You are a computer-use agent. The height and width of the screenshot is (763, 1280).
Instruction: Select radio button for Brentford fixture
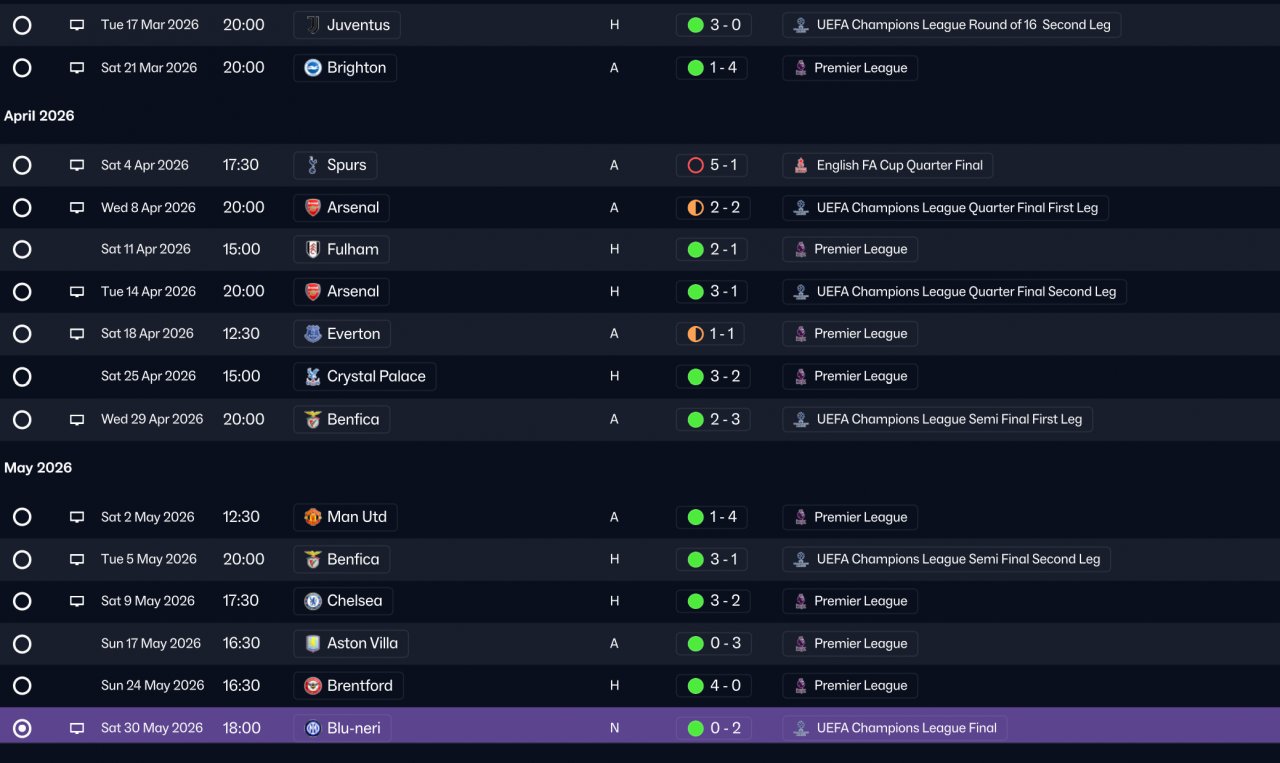point(22,686)
